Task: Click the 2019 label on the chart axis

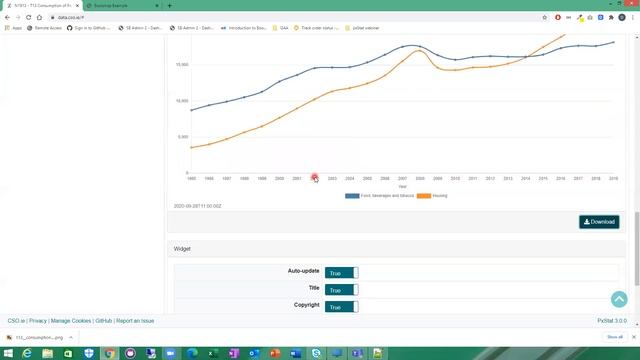Action: tap(613, 179)
